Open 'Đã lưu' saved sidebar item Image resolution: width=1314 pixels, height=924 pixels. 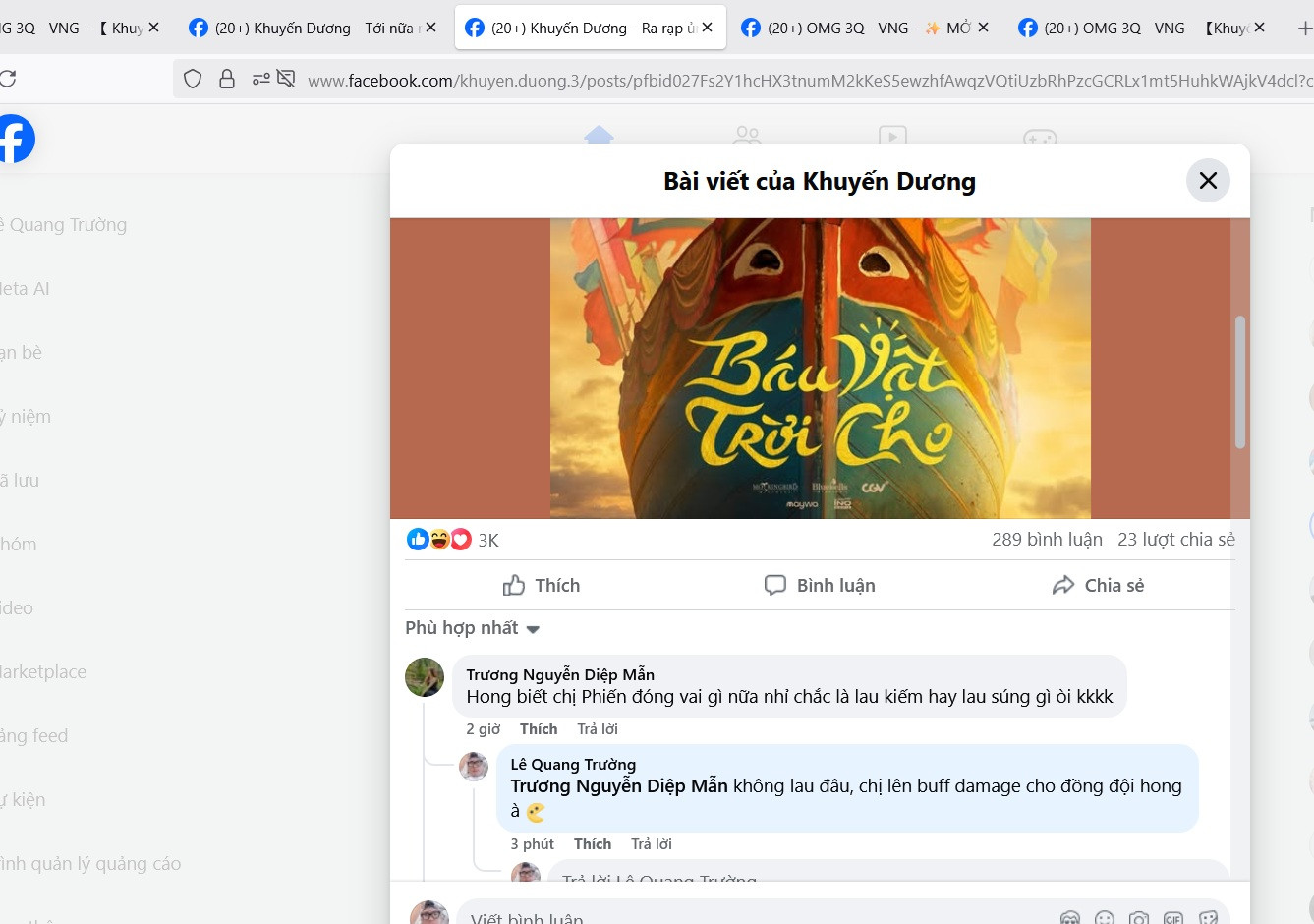[20, 481]
